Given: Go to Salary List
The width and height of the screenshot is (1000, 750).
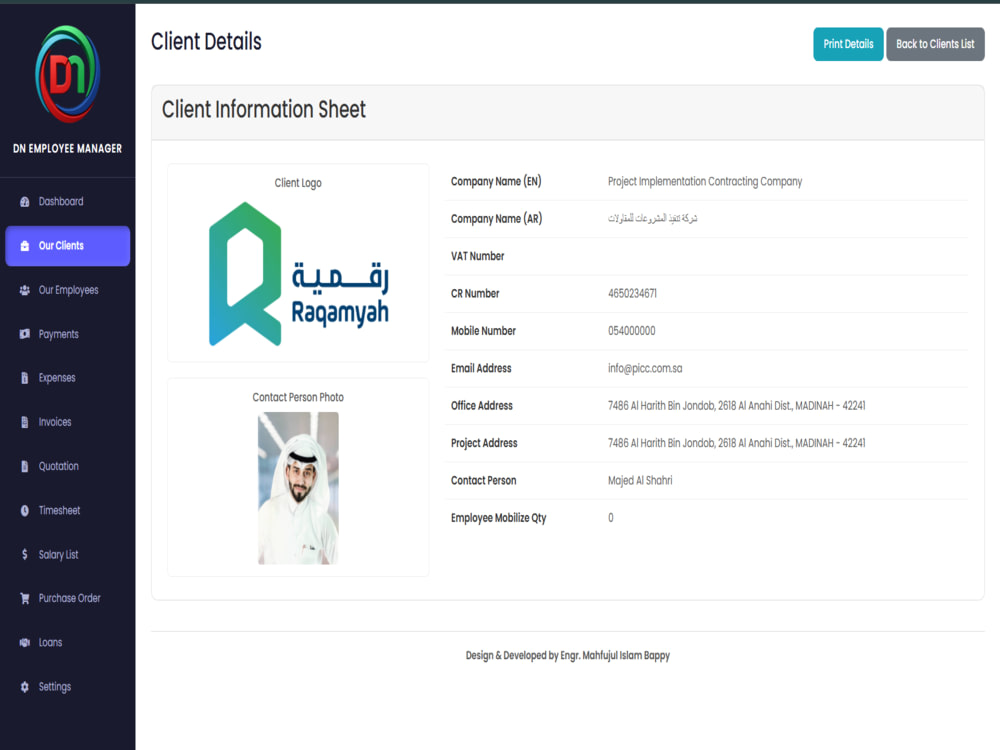Looking at the screenshot, I should (x=68, y=554).
